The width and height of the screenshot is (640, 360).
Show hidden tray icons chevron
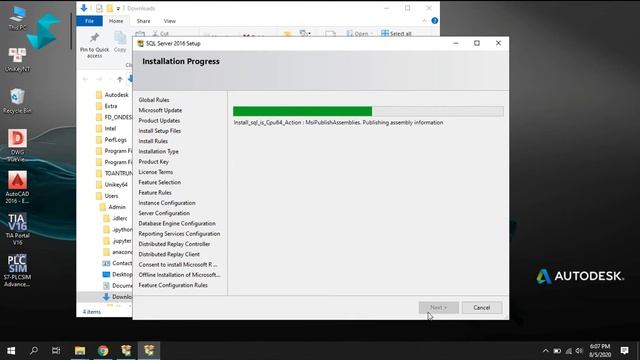pyautogui.click(x=546, y=351)
